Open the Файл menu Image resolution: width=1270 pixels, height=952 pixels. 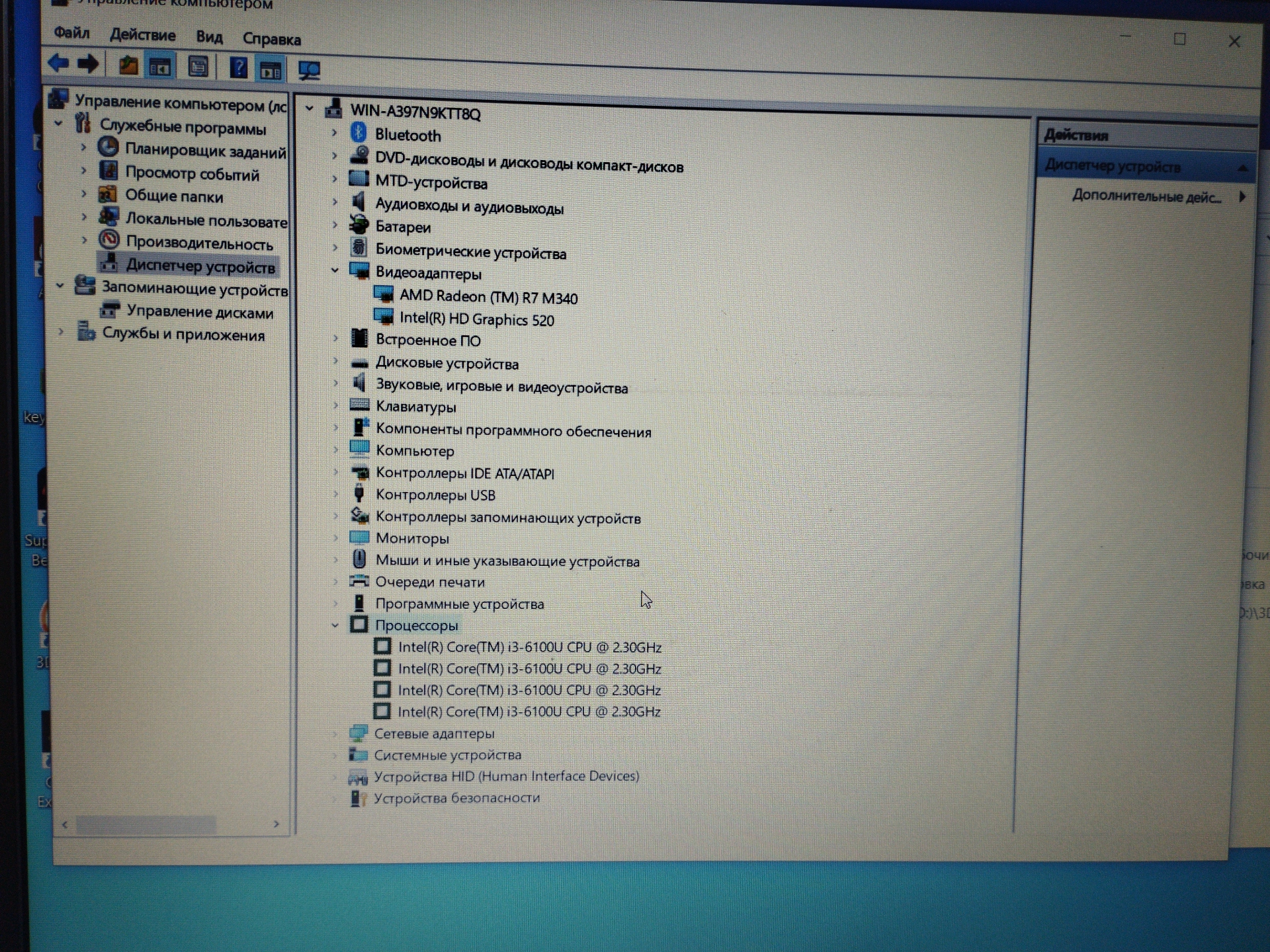tap(71, 32)
